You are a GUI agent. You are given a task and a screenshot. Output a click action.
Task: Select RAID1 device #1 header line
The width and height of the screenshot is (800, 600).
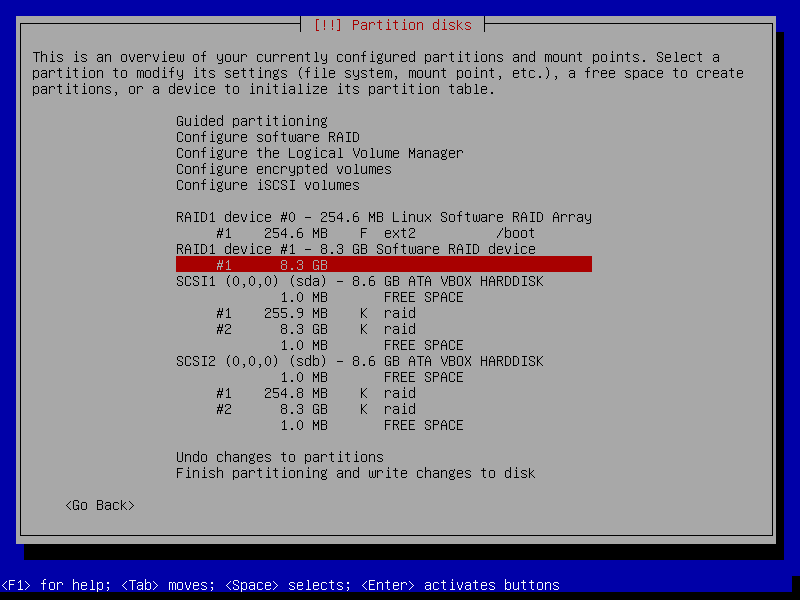coord(355,249)
